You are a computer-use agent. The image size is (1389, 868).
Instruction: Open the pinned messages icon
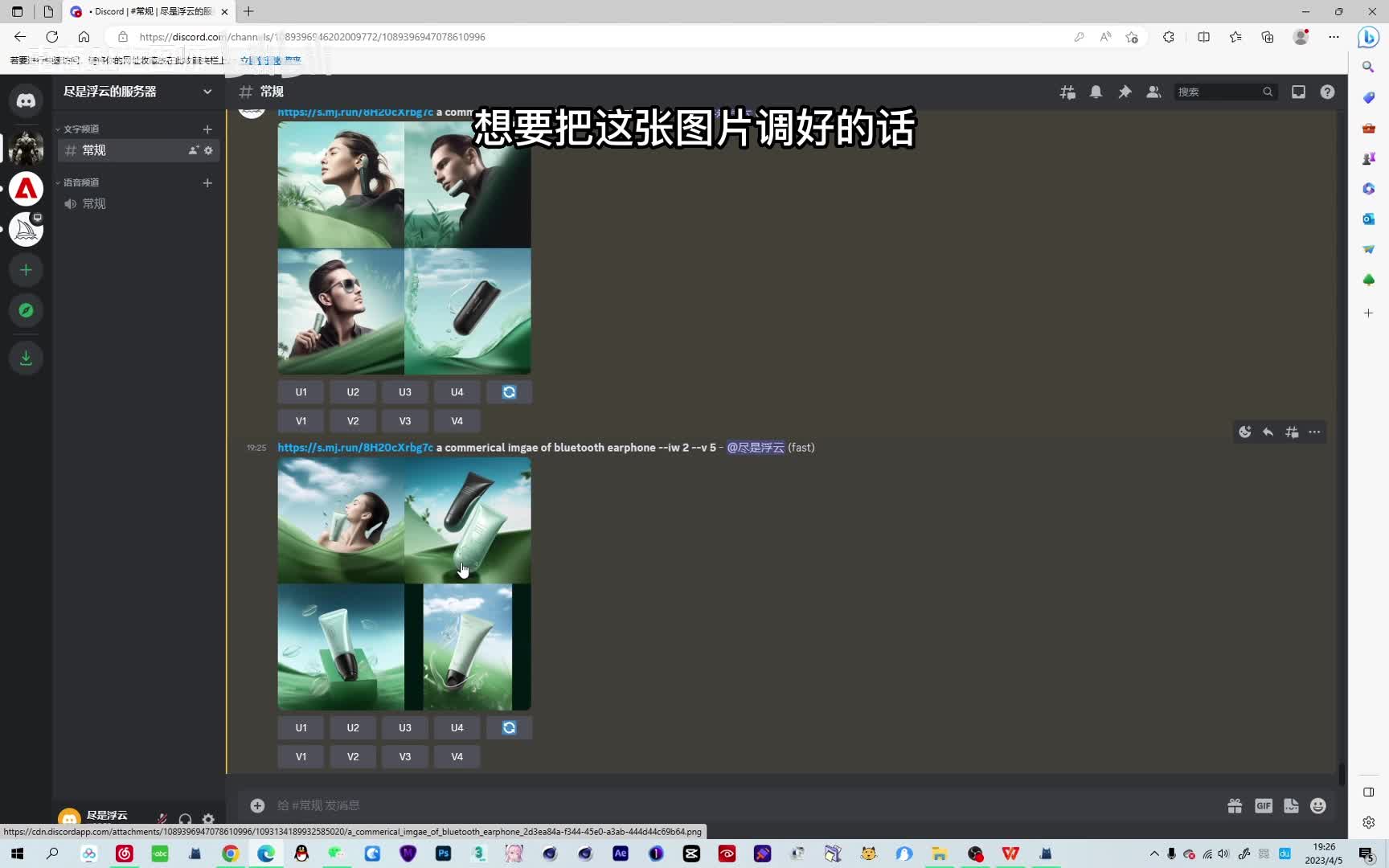click(x=1125, y=92)
